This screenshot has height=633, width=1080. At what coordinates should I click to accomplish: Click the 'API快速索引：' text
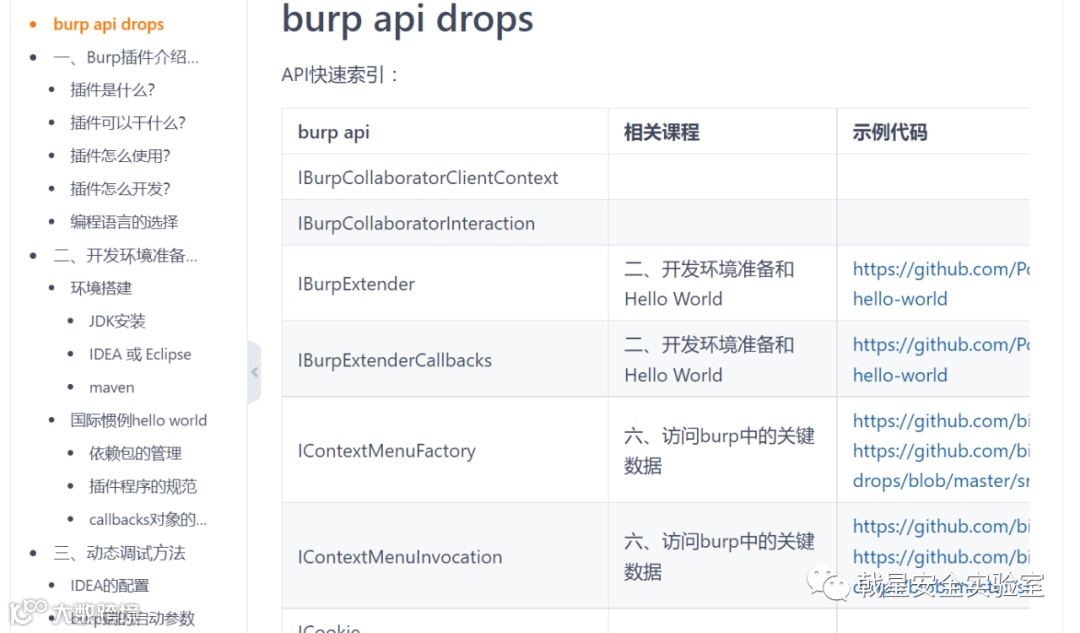340,74
